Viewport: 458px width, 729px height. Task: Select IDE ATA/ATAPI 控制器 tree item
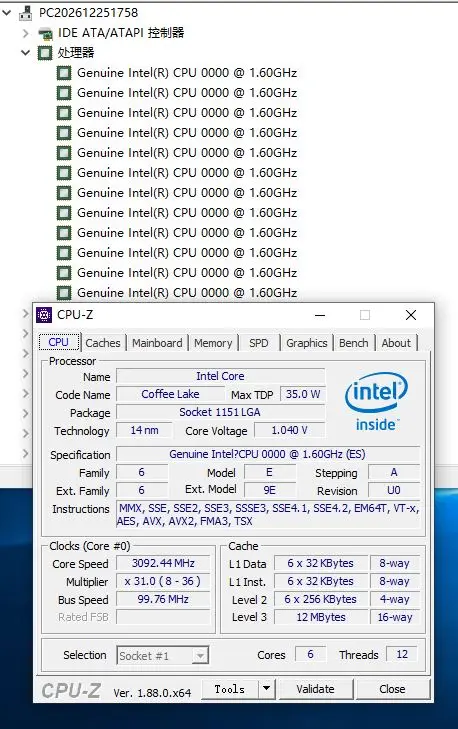coord(121,33)
